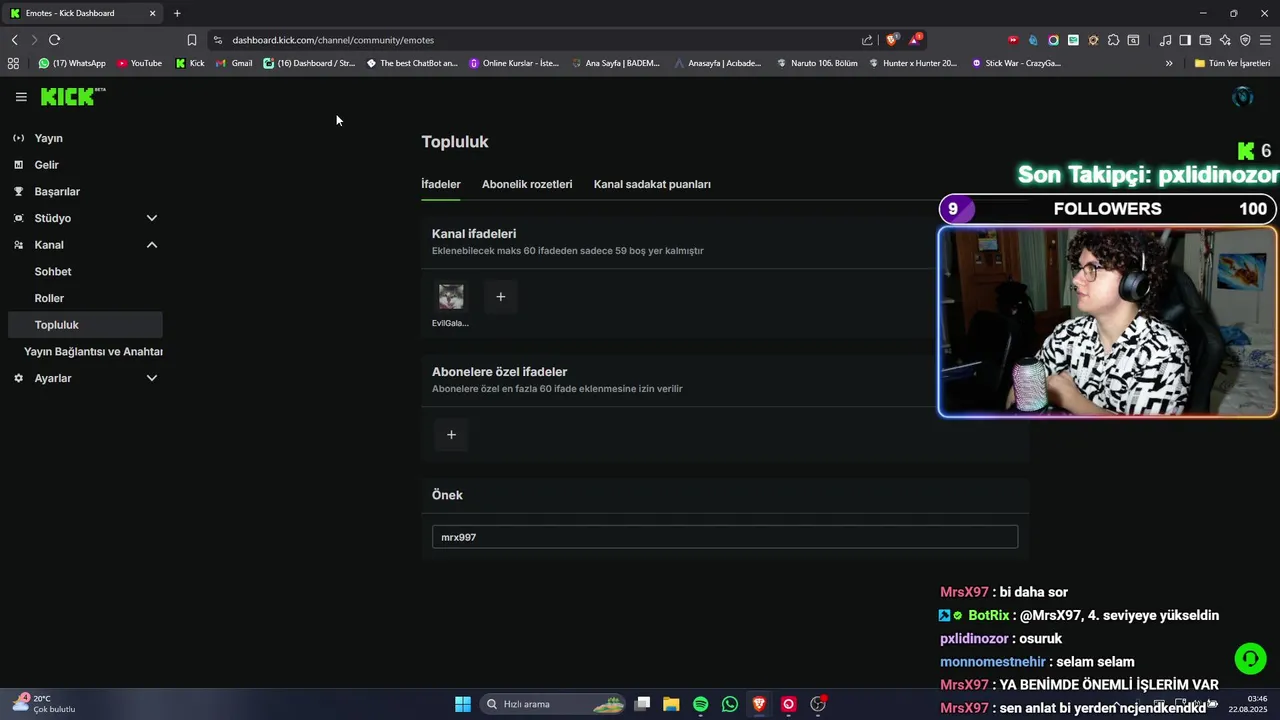Toggle the browser sidebar panel icon
The width and height of the screenshot is (1280, 720).
[x=1185, y=40]
